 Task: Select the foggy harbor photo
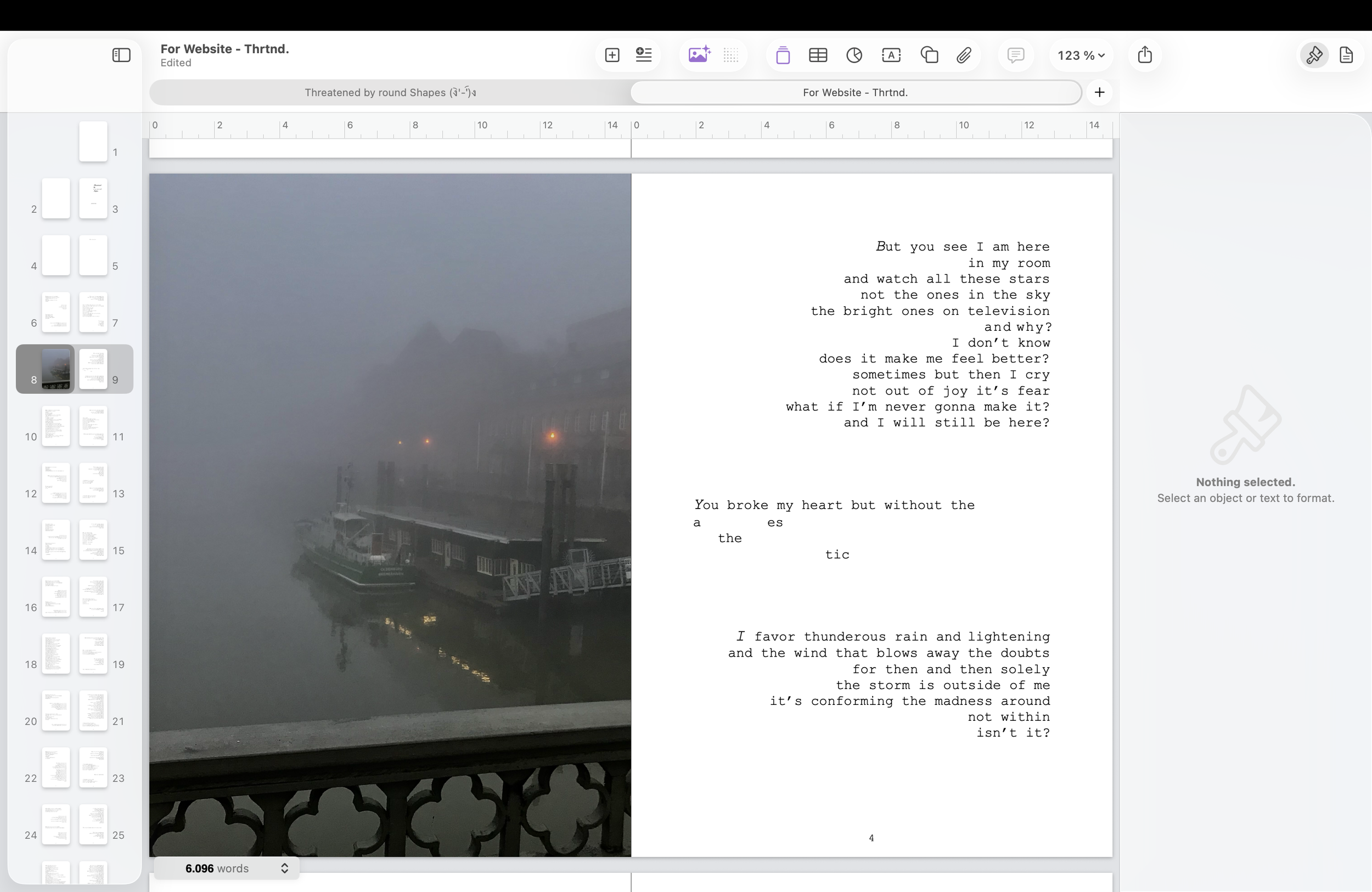pyautogui.click(x=390, y=515)
